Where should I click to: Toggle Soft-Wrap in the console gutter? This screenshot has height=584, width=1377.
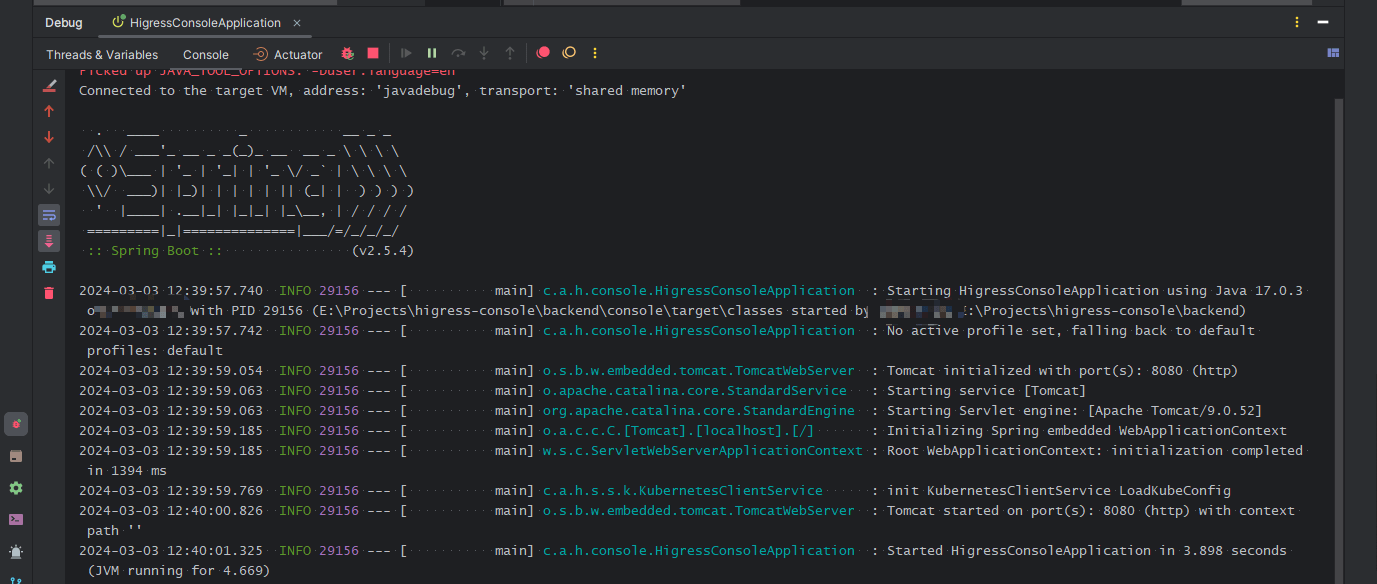(x=49, y=215)
